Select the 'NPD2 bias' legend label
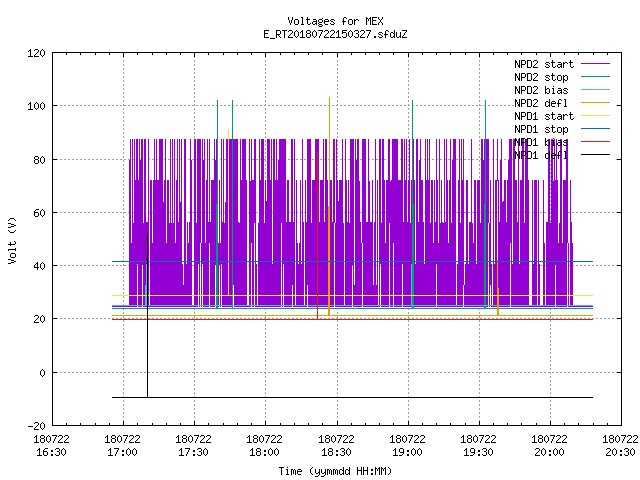 click(x=541, y=90)
